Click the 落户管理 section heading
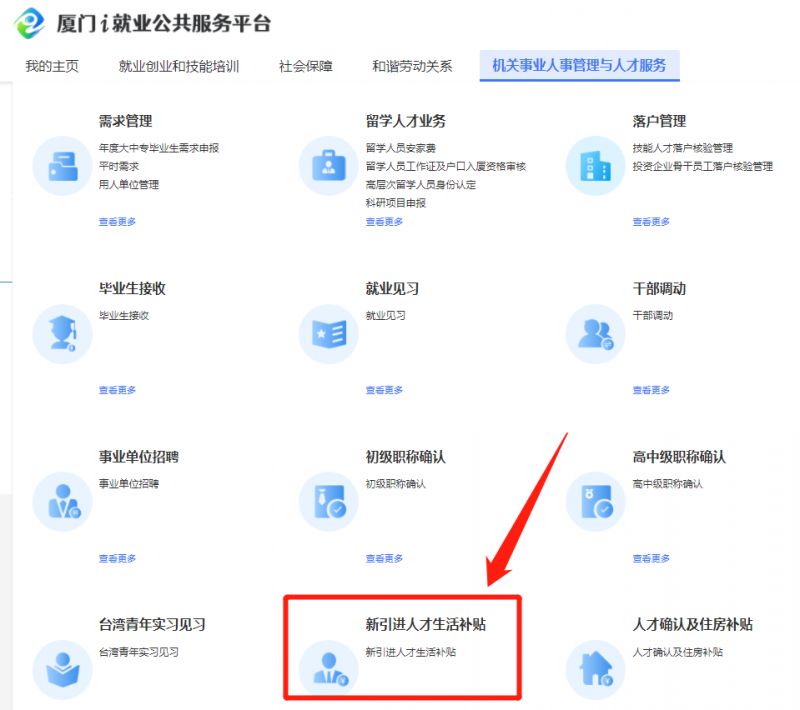Image resolution: width=800 pixels, height=710 pixels. (x=659, y=121)
